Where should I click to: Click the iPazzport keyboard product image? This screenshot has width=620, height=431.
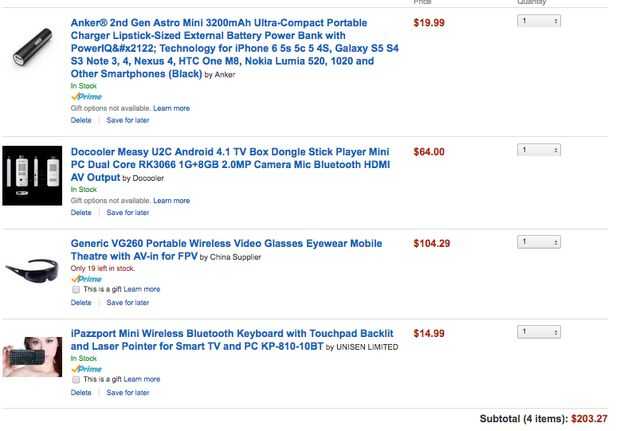[x=32, y=357]
